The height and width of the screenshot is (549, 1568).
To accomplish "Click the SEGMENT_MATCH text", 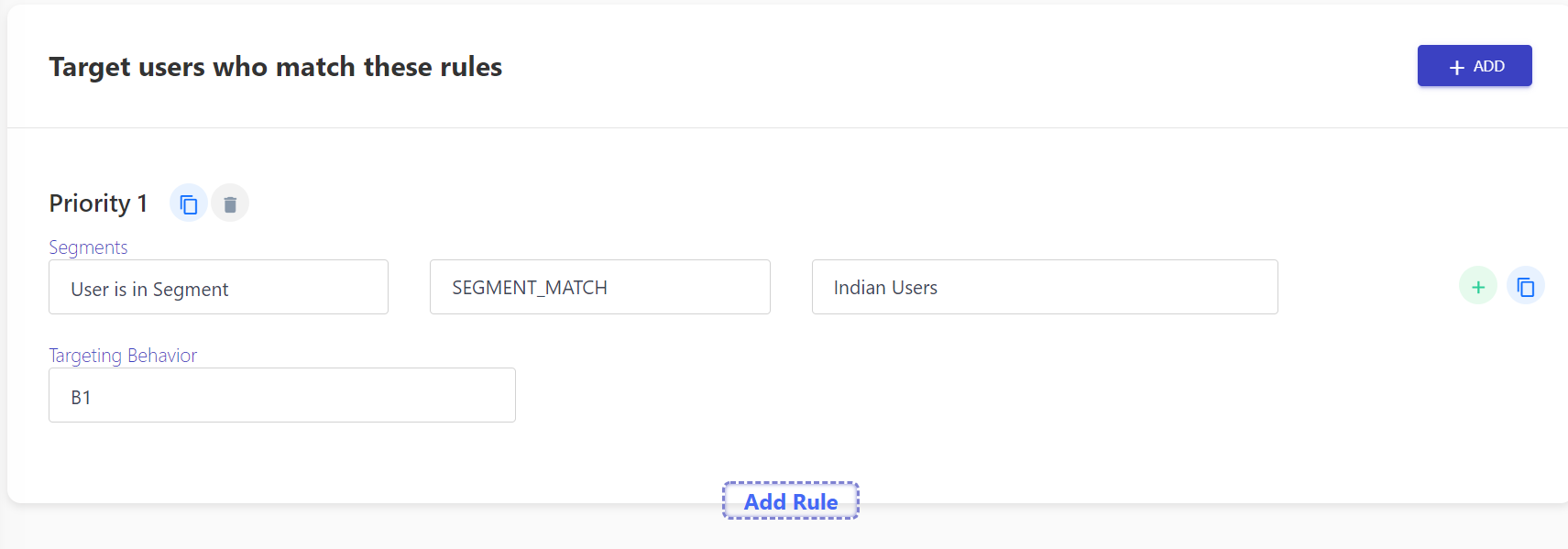I will pyautogui.click(x=530, y=288).
